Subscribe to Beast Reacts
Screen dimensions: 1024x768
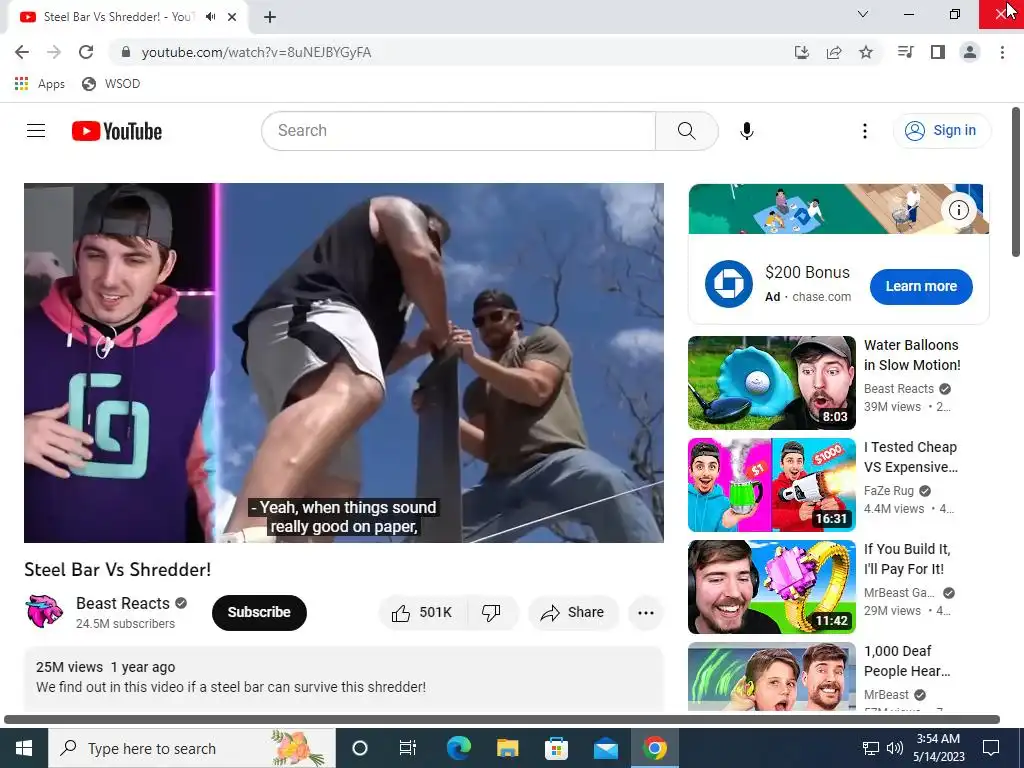pos(259,613)
